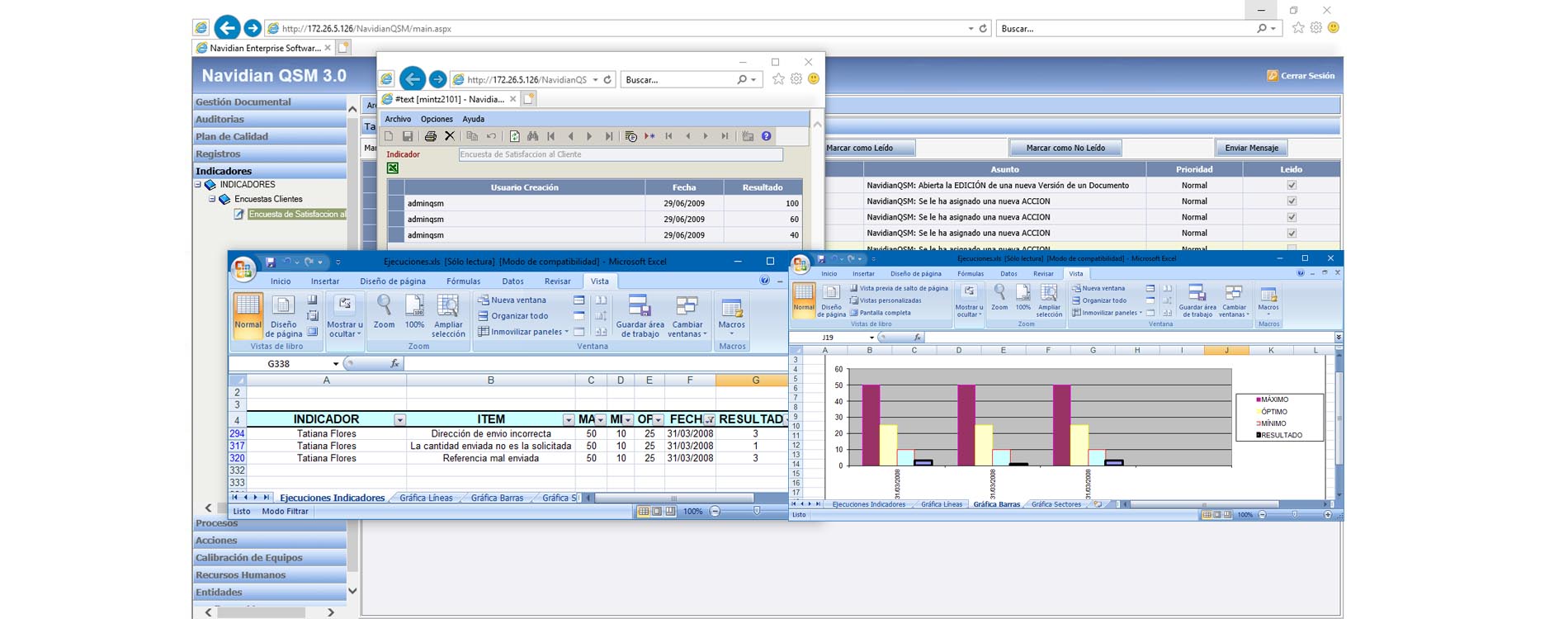Toggle Leido checkbox on the fourth message row

click(x=1292, y=234)
